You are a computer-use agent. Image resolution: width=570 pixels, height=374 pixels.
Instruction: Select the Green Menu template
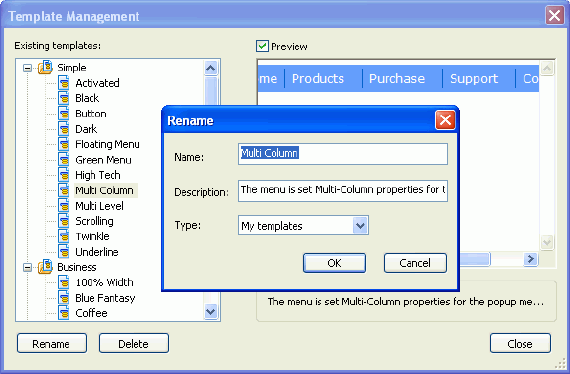103,160
